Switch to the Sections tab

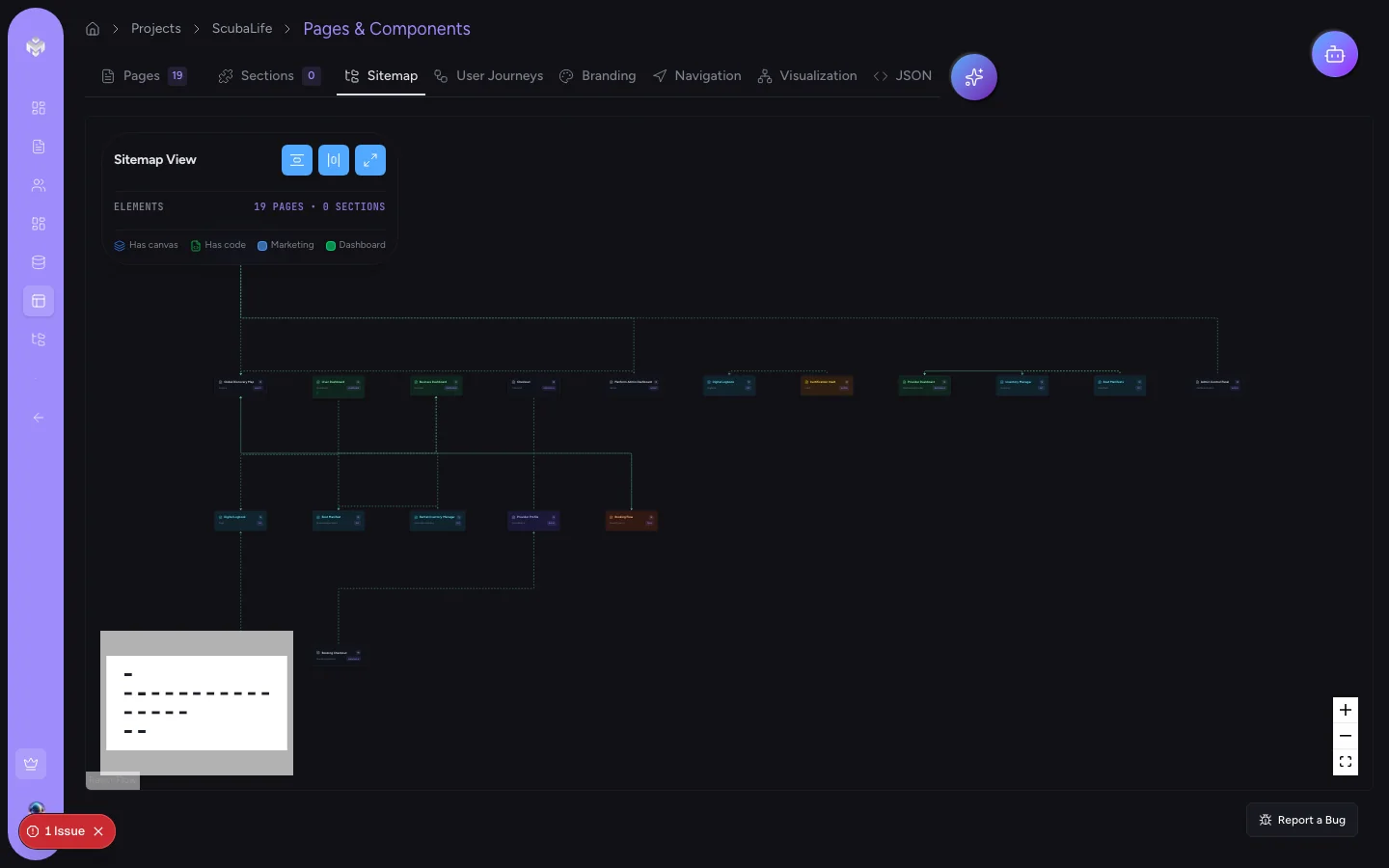(269, 76)
